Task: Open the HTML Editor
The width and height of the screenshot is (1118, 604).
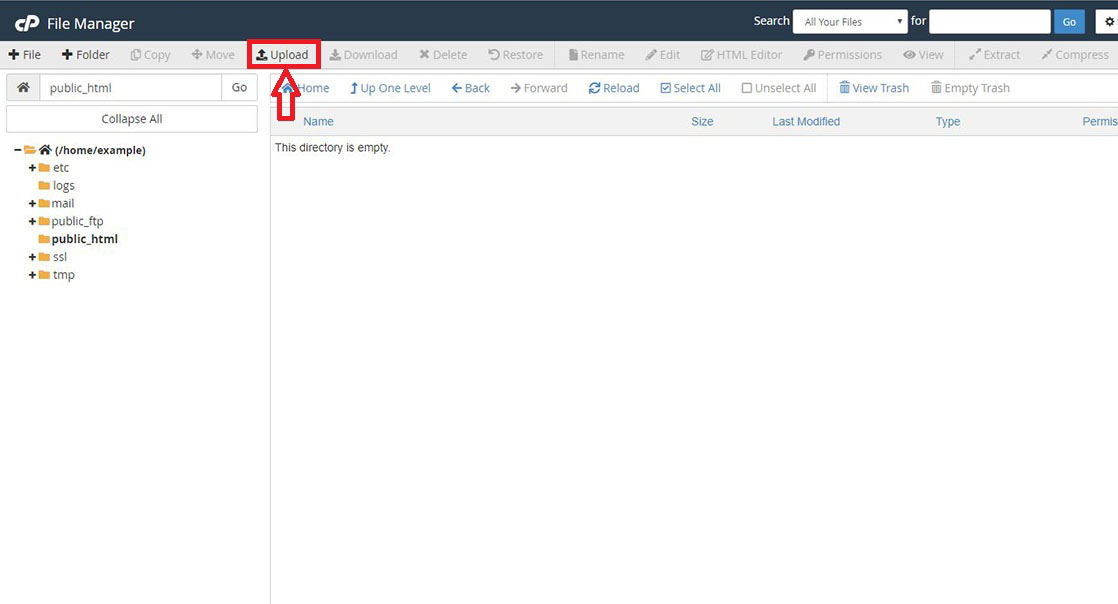Action: tap(742, 55)
